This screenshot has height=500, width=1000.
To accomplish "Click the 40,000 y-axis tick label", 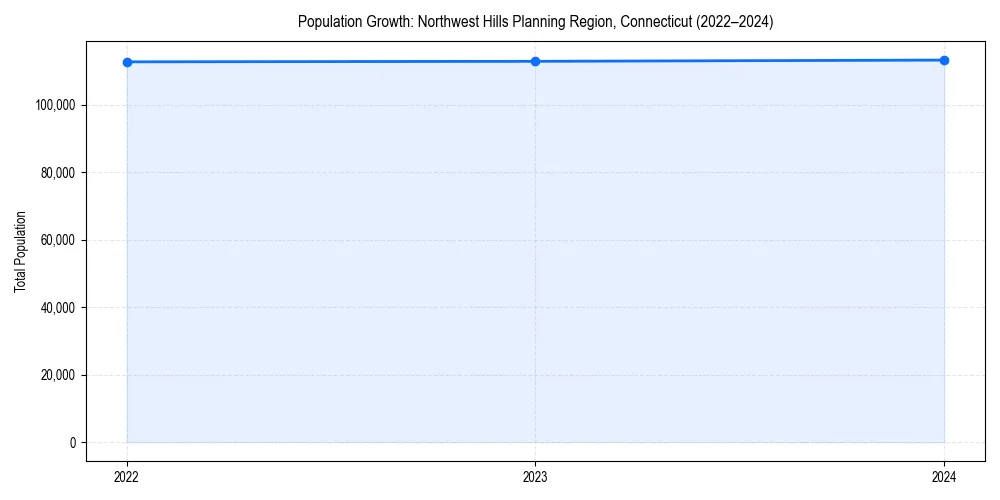I will coord(60,308).
